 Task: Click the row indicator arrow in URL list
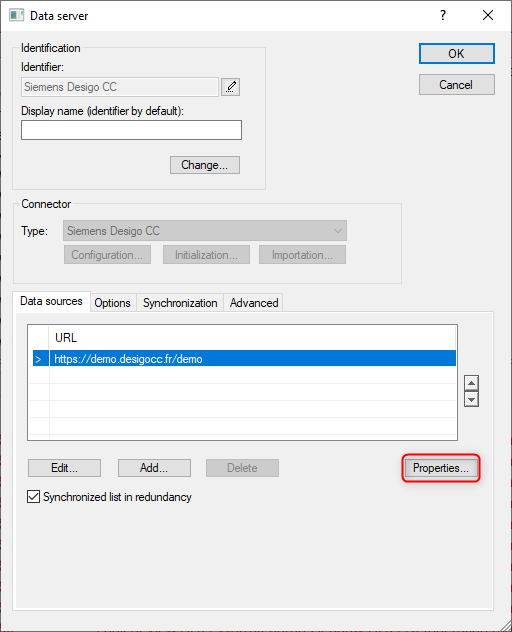pyautogui.click(x=38, y=359)
